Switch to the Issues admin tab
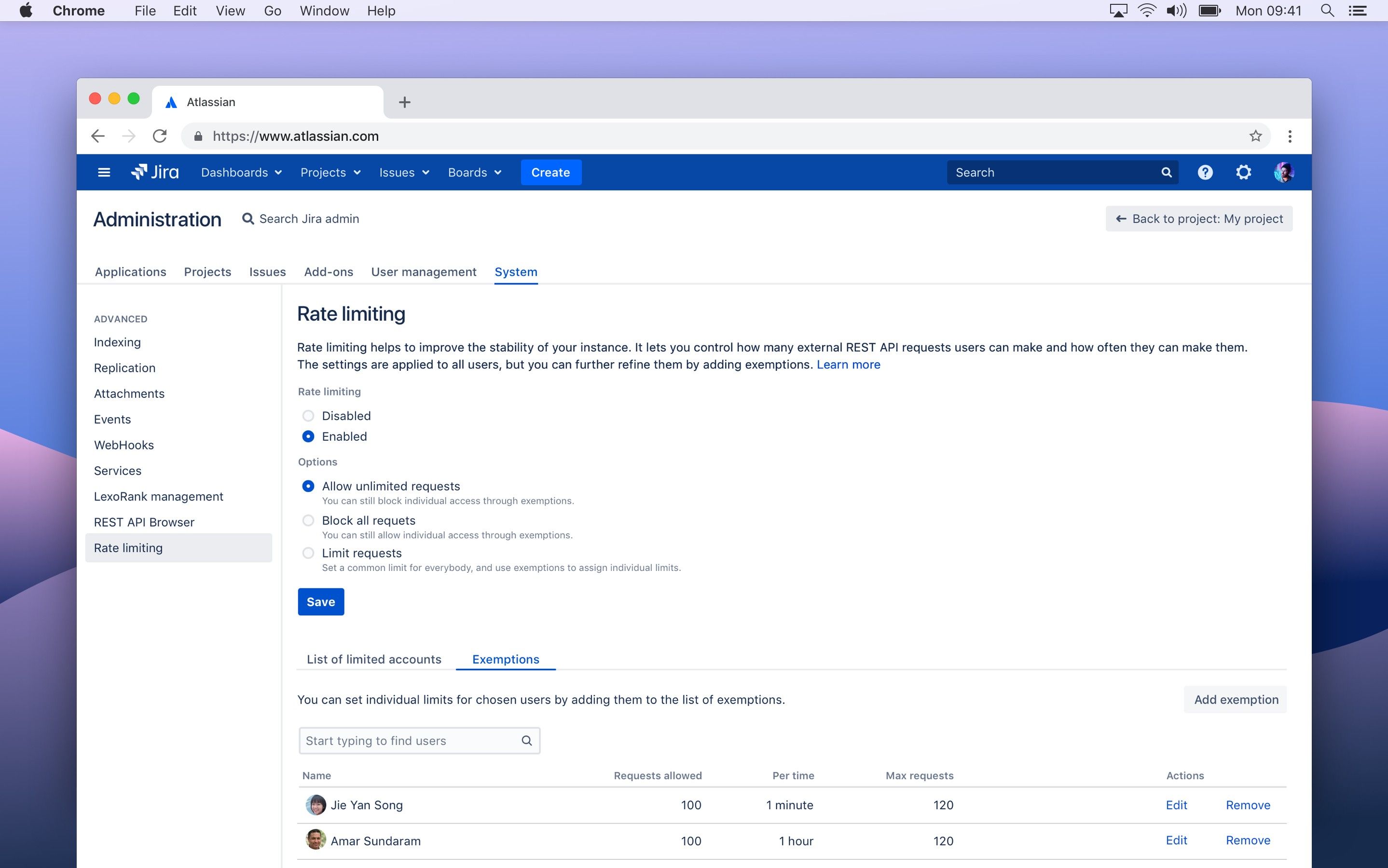This screenshot has height=868, width=1388. 267,271
